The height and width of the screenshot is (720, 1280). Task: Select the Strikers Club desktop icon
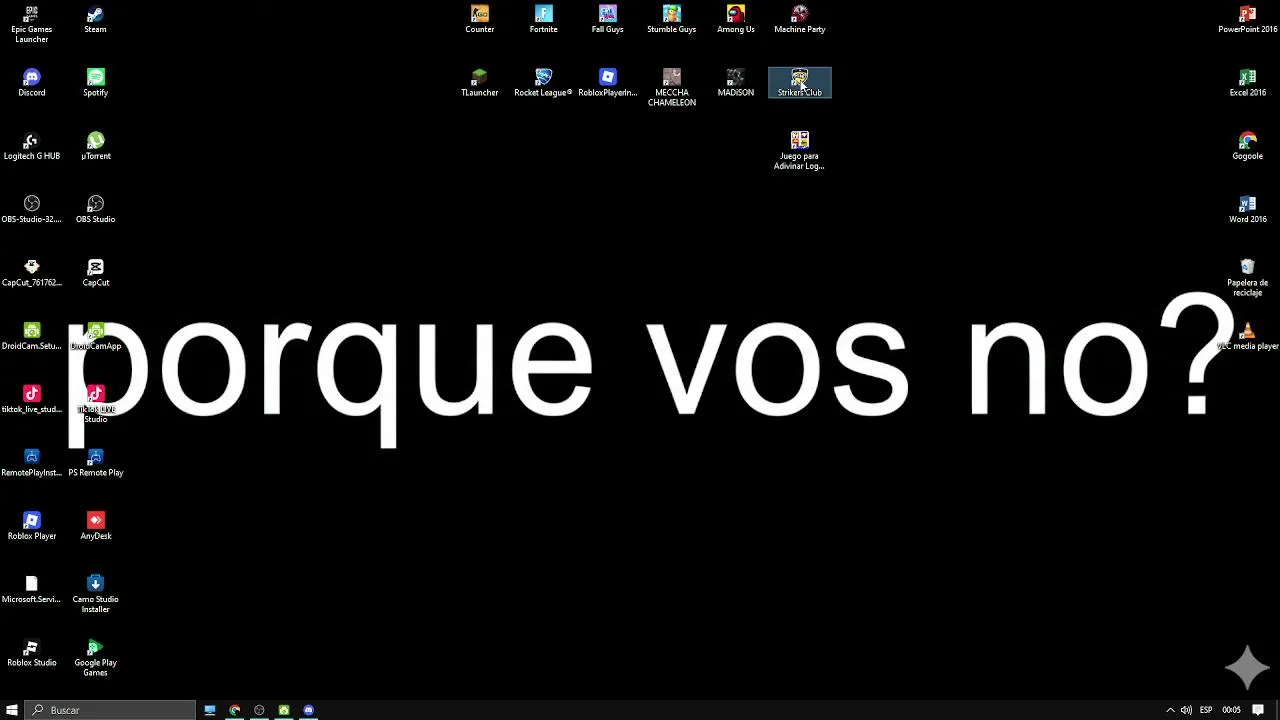799,82
